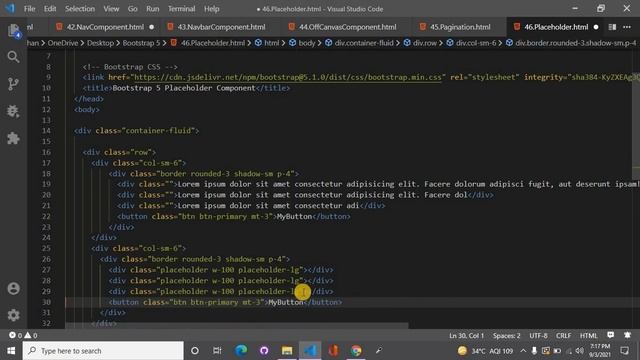Click the Bootstrap 5 breadcrumb segment
This screenshot has width=640, height=360.
coord(141,43)
